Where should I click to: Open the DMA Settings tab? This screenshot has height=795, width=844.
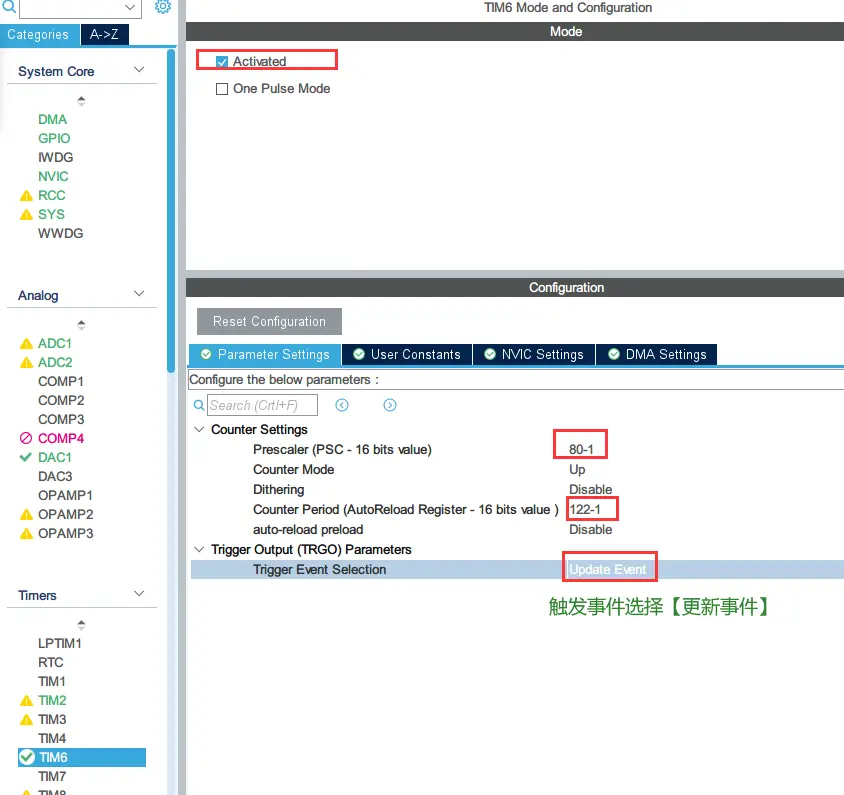tap(656, 354)
